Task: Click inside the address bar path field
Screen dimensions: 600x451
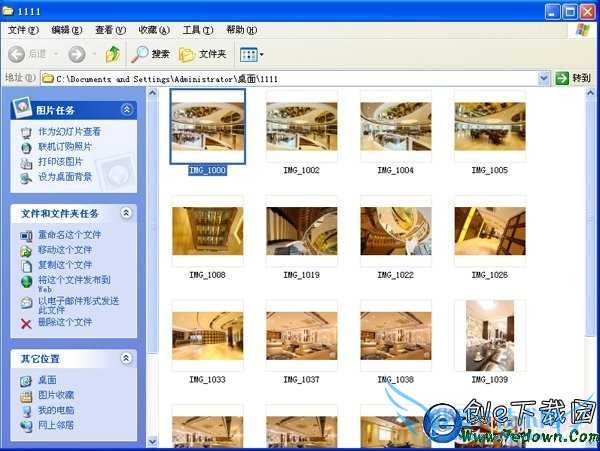Action: 289,79
